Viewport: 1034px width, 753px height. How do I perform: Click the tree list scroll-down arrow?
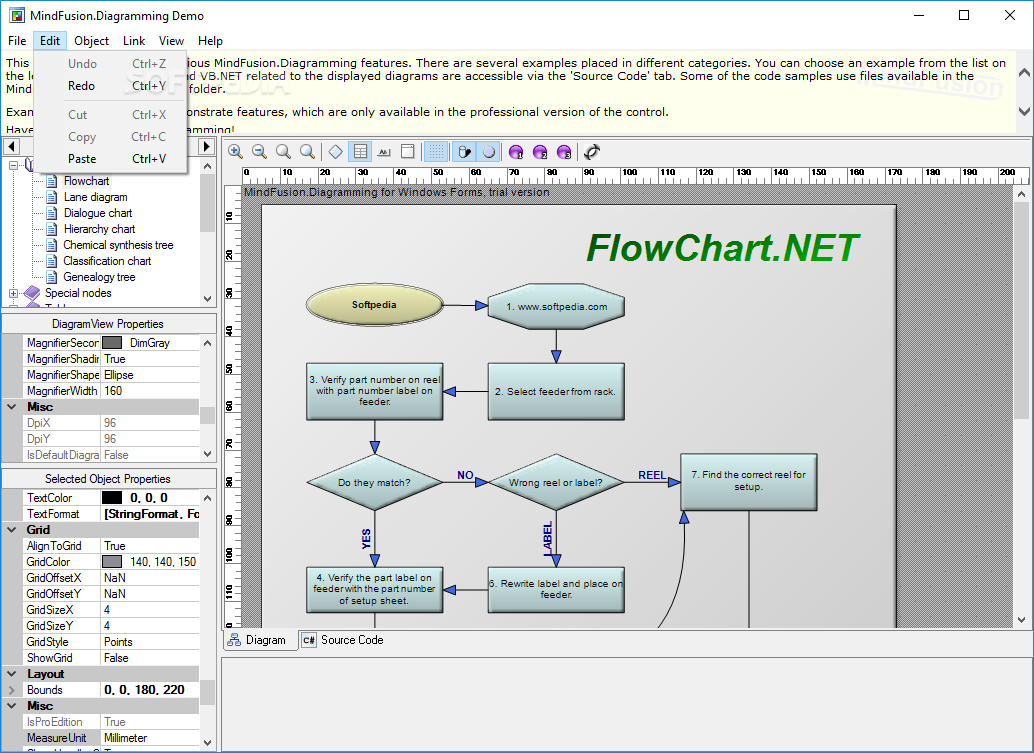click(x=208, y=299)
